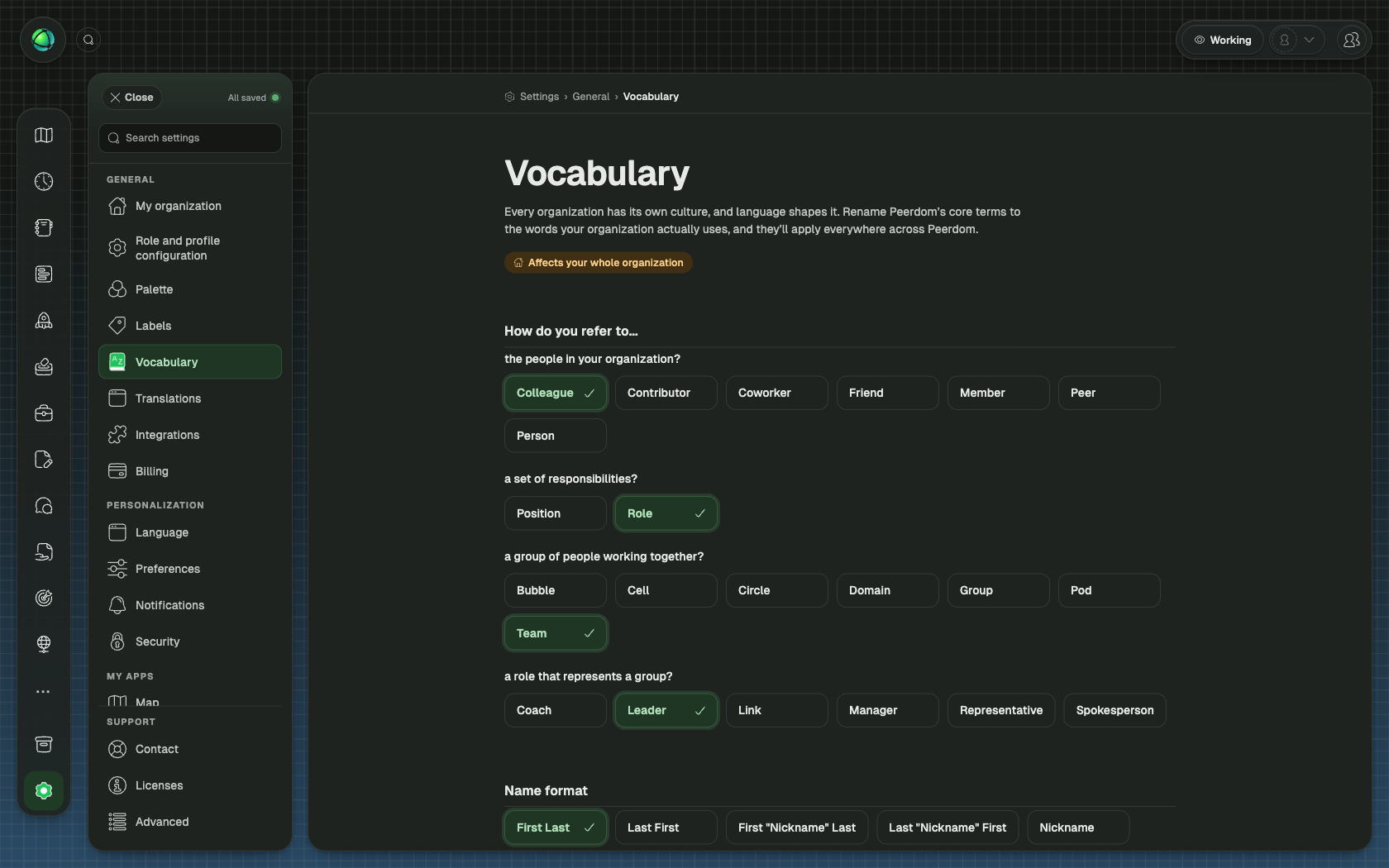The image size is (1389, 868).
Task: Open the briefcase icon in left rail
Action: click(44, 413)
